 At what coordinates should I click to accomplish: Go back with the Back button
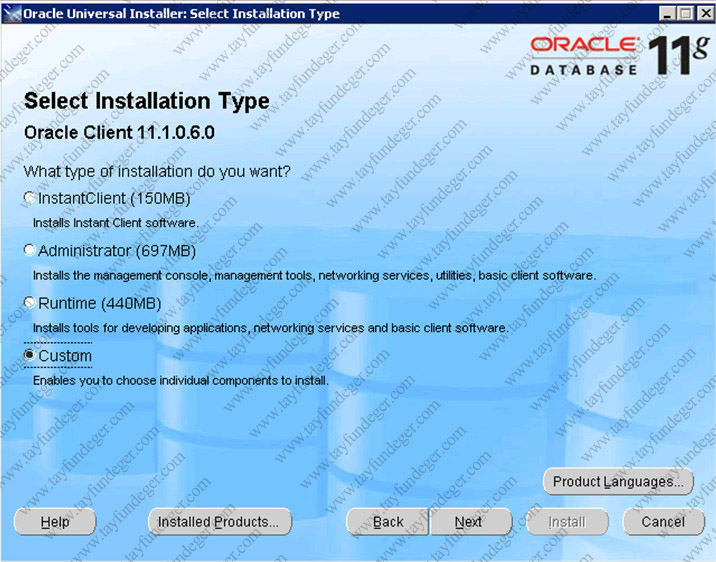388,522
